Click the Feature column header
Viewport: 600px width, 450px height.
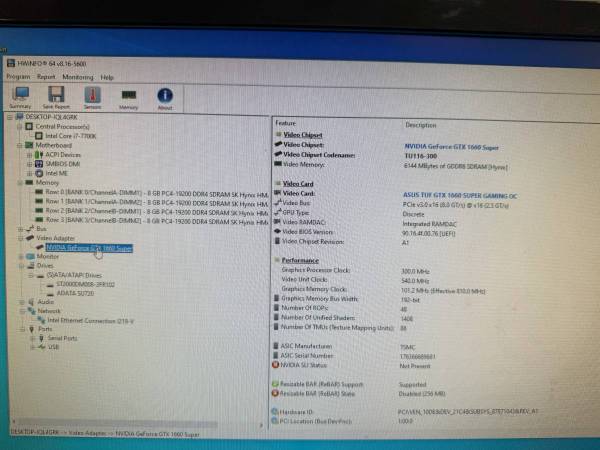(288, 125)
